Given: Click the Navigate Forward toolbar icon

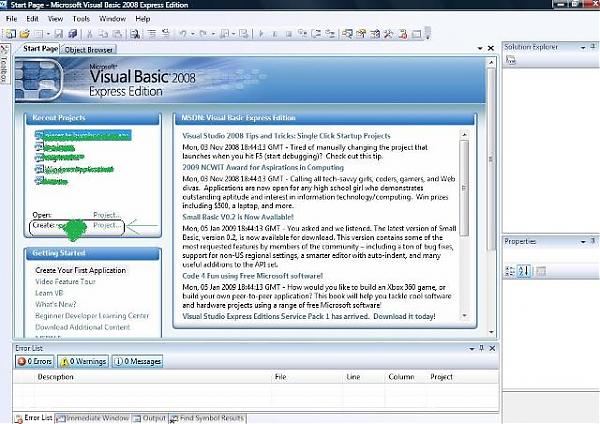Looking at the screenshot, I should pyautogui.click(x=244, y=34).
